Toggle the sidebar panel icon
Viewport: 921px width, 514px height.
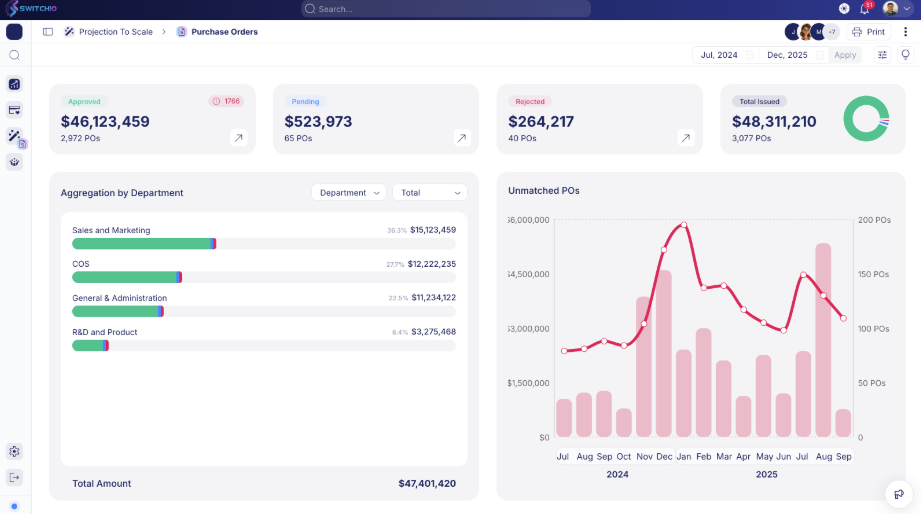(x=48, y=32)
